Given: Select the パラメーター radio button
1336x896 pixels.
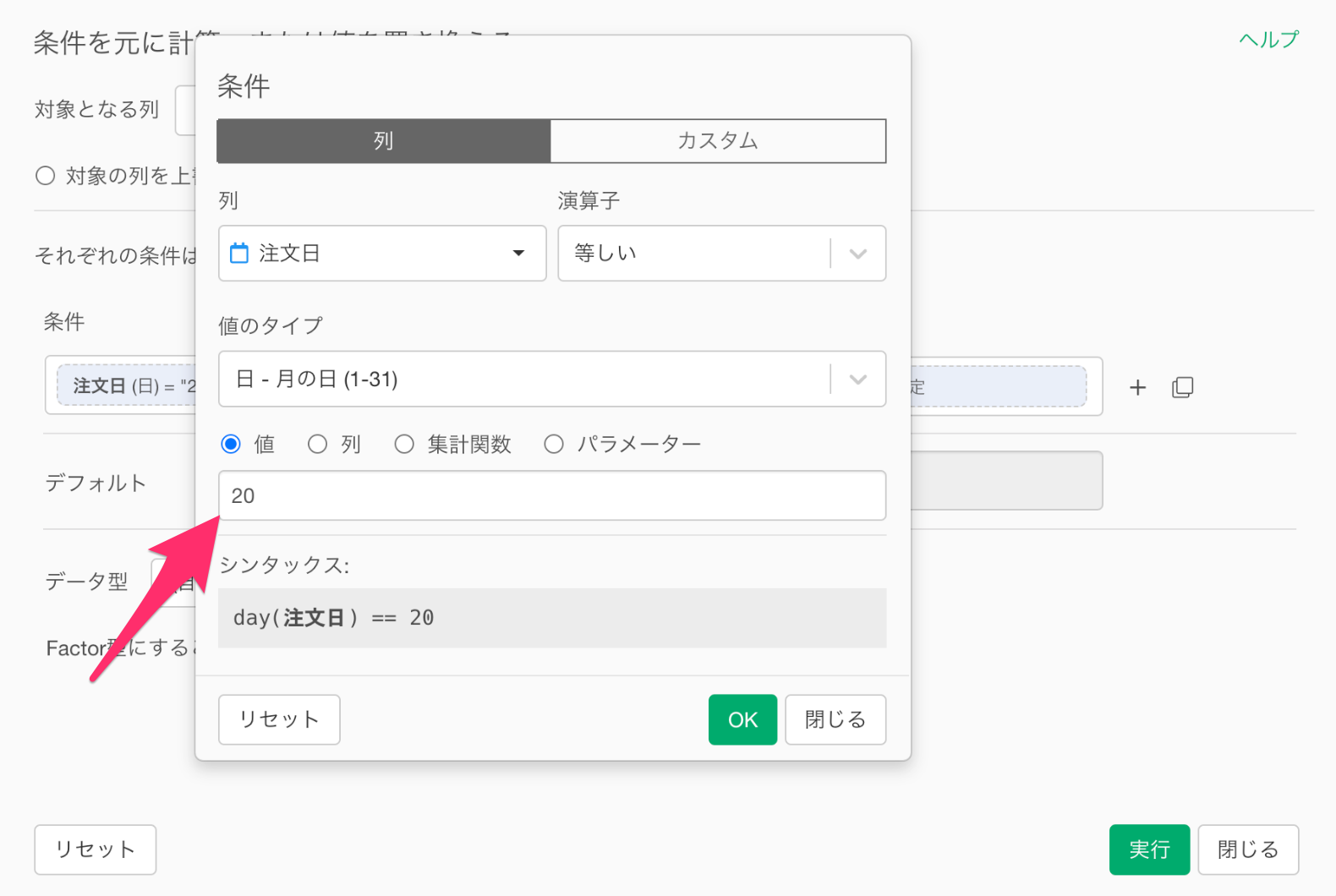Looking at the screenshot, I should click(554, 444).
